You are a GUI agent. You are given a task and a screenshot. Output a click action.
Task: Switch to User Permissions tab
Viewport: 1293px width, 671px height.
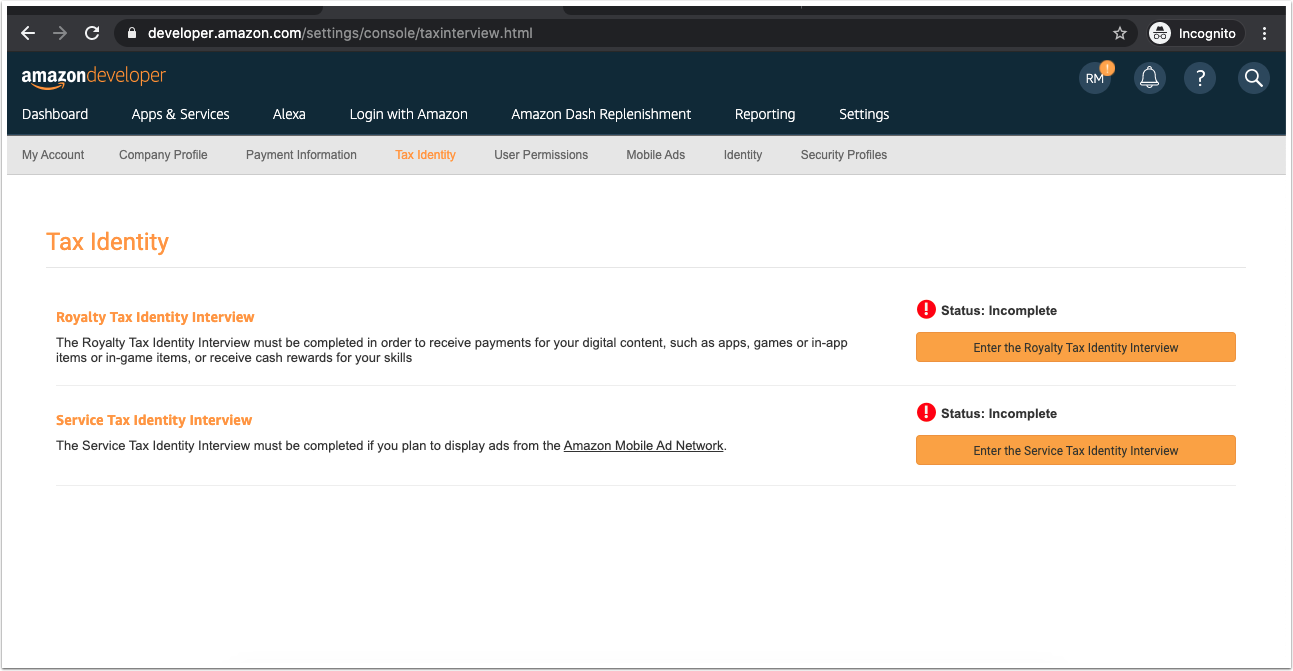(x=541, y=155)
